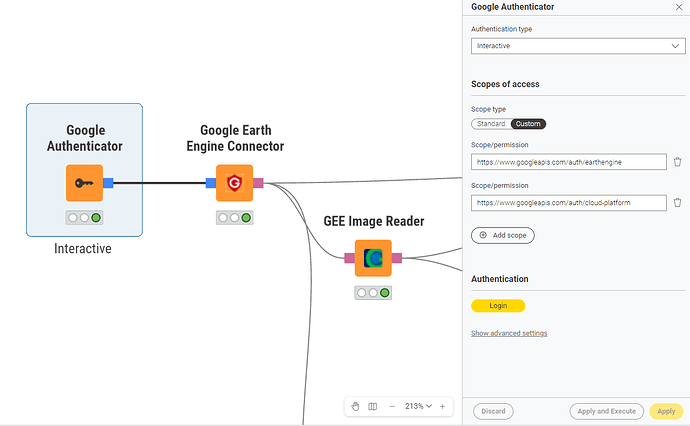This screenshot has width=690, height=426.
Task: Zoom out with the minus button
Action: (x=392, y=406)
